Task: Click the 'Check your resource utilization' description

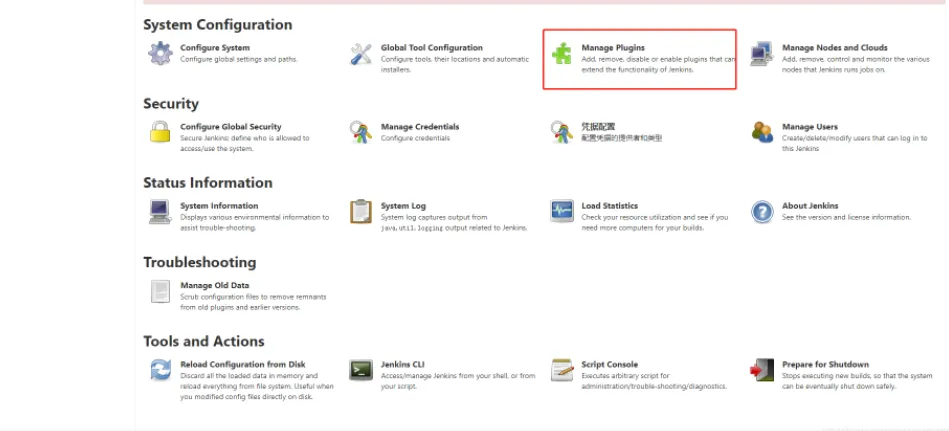Action: [x=655, y=222]
